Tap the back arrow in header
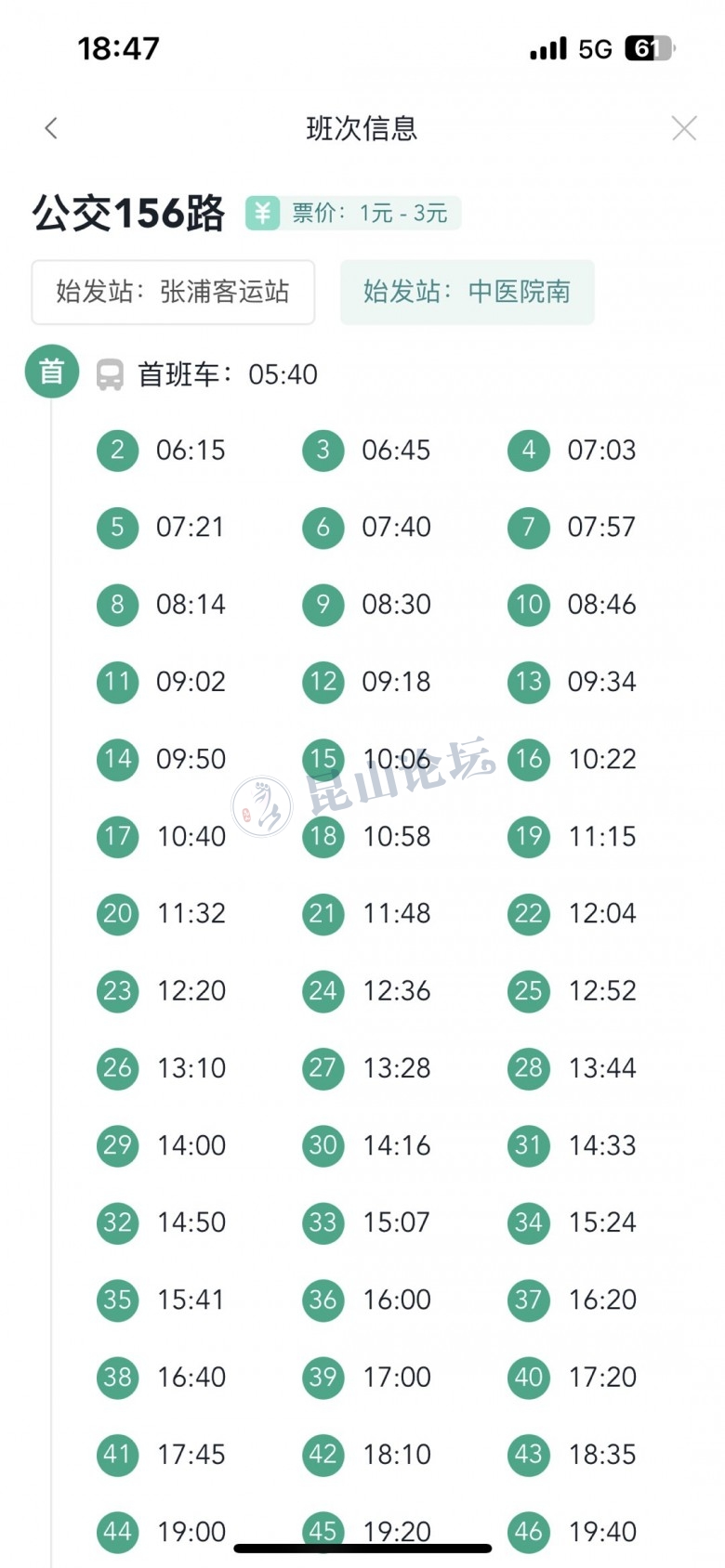Image resolution: width=725 pixels, height=1568 pixels. click(51, 128)
